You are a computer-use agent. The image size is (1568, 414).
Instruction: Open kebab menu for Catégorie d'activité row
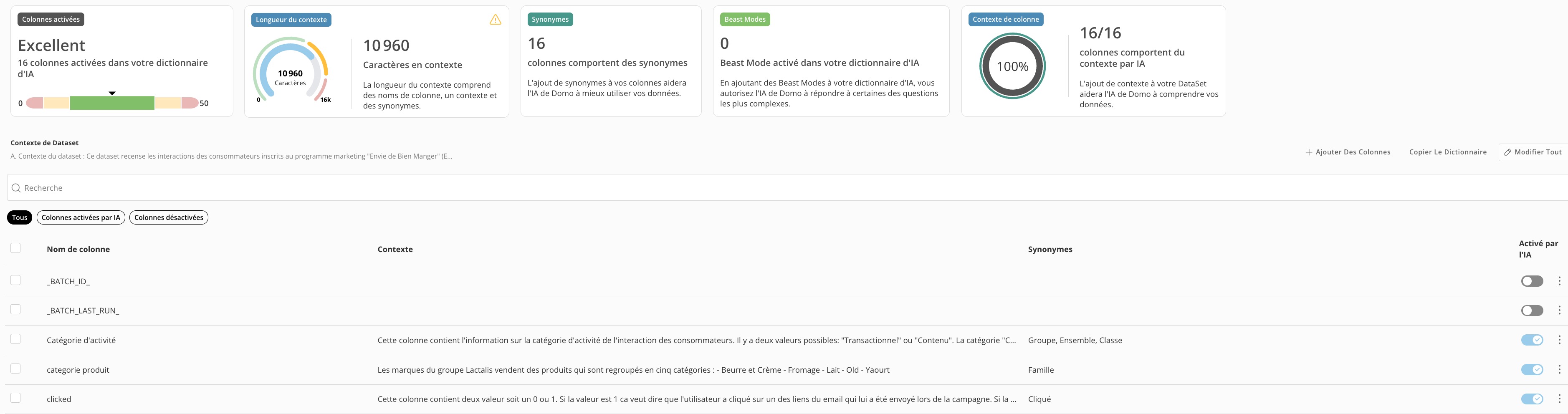click(x=1559, y=340)
